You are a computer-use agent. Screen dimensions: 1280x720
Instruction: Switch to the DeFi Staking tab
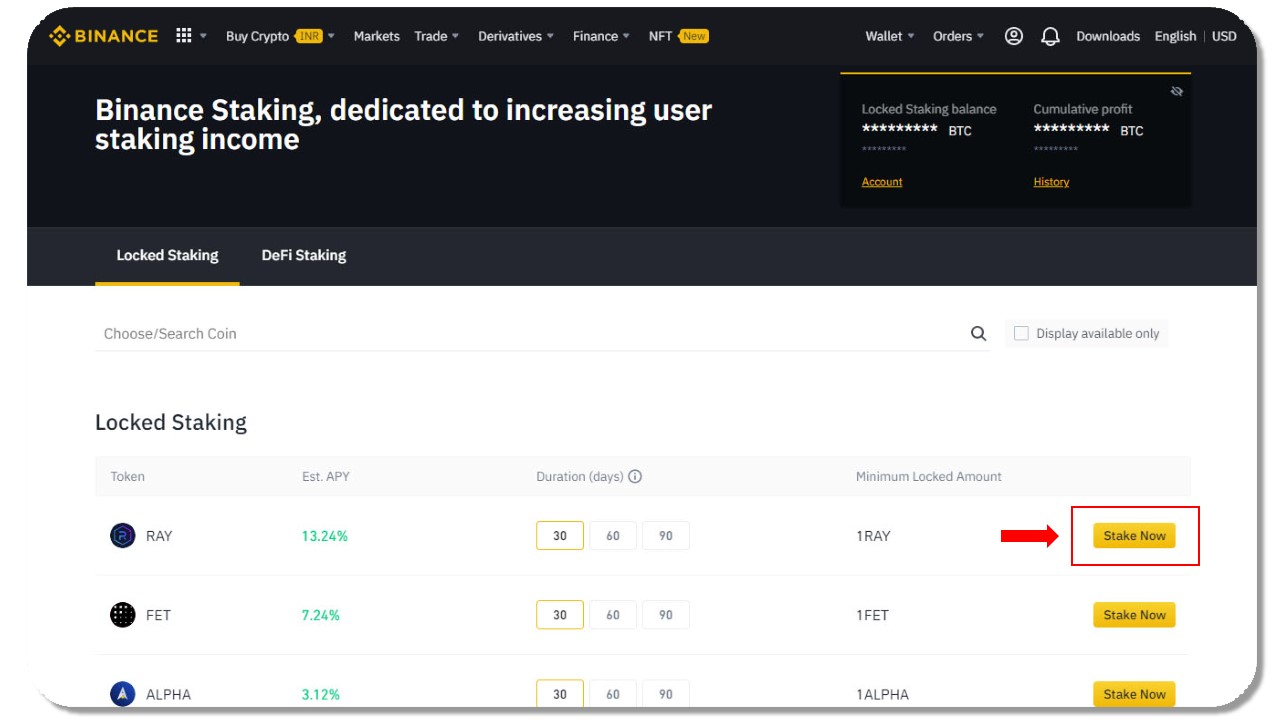(x=304, y=255)
